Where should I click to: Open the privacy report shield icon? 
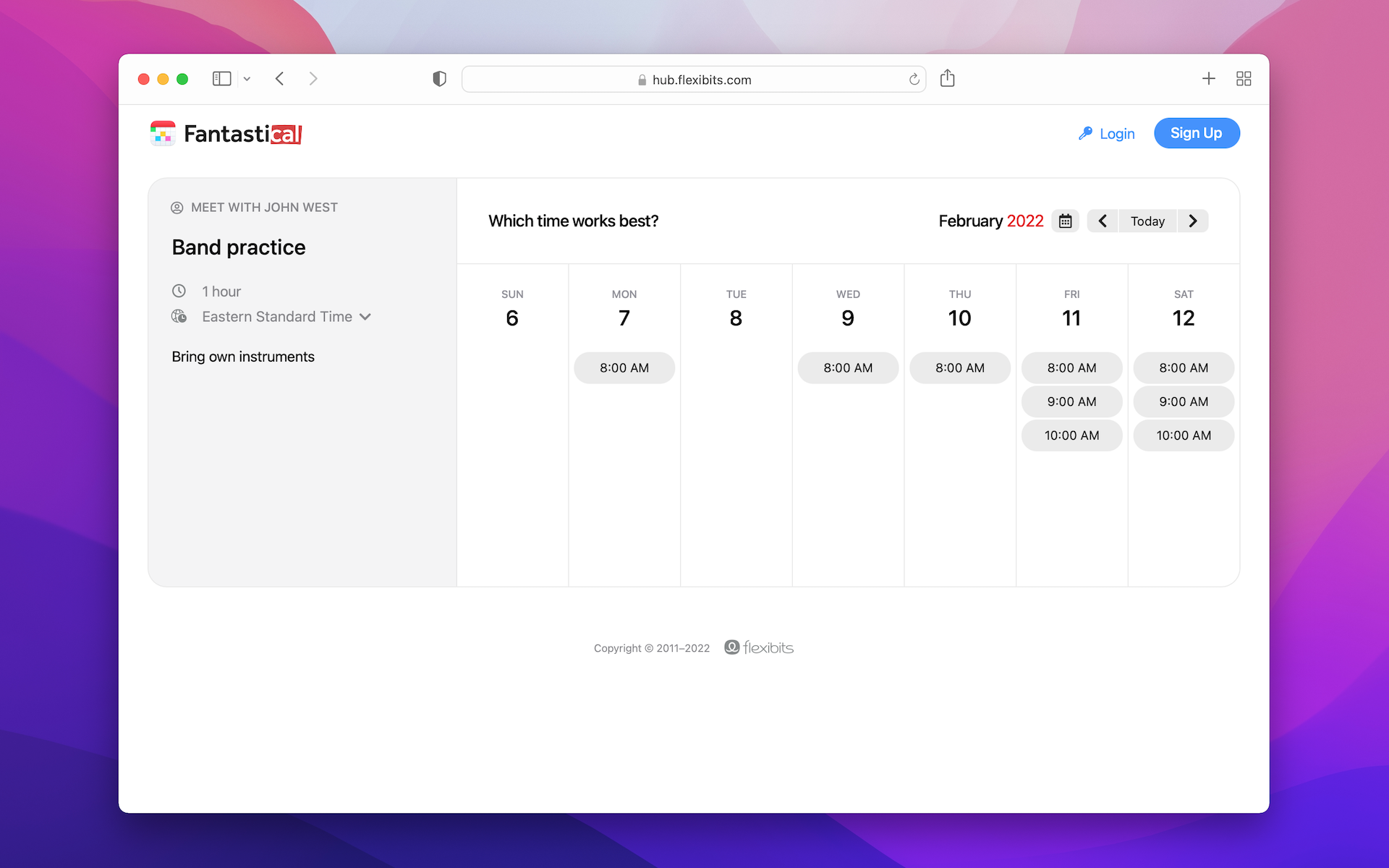[439, 79]
